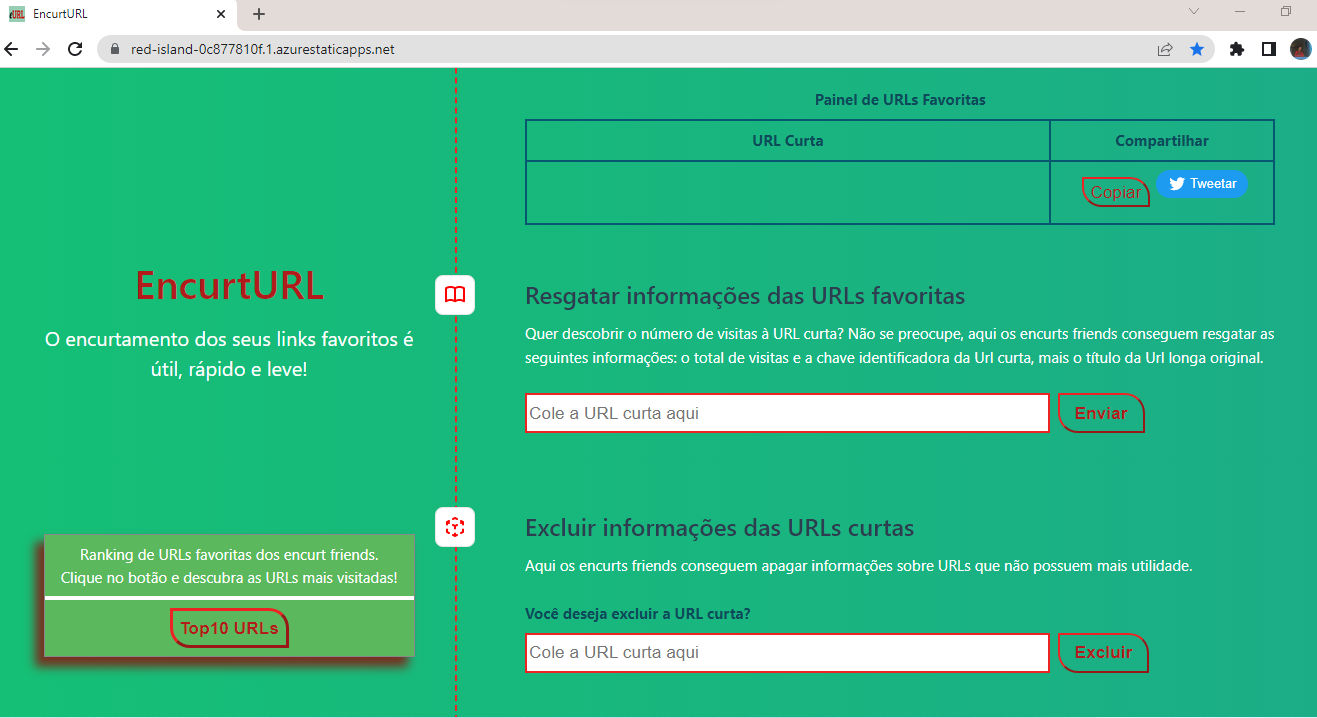1317x718 pixels.
Task: Click the book icon on the divider
Action: click(x=455, y=295)
